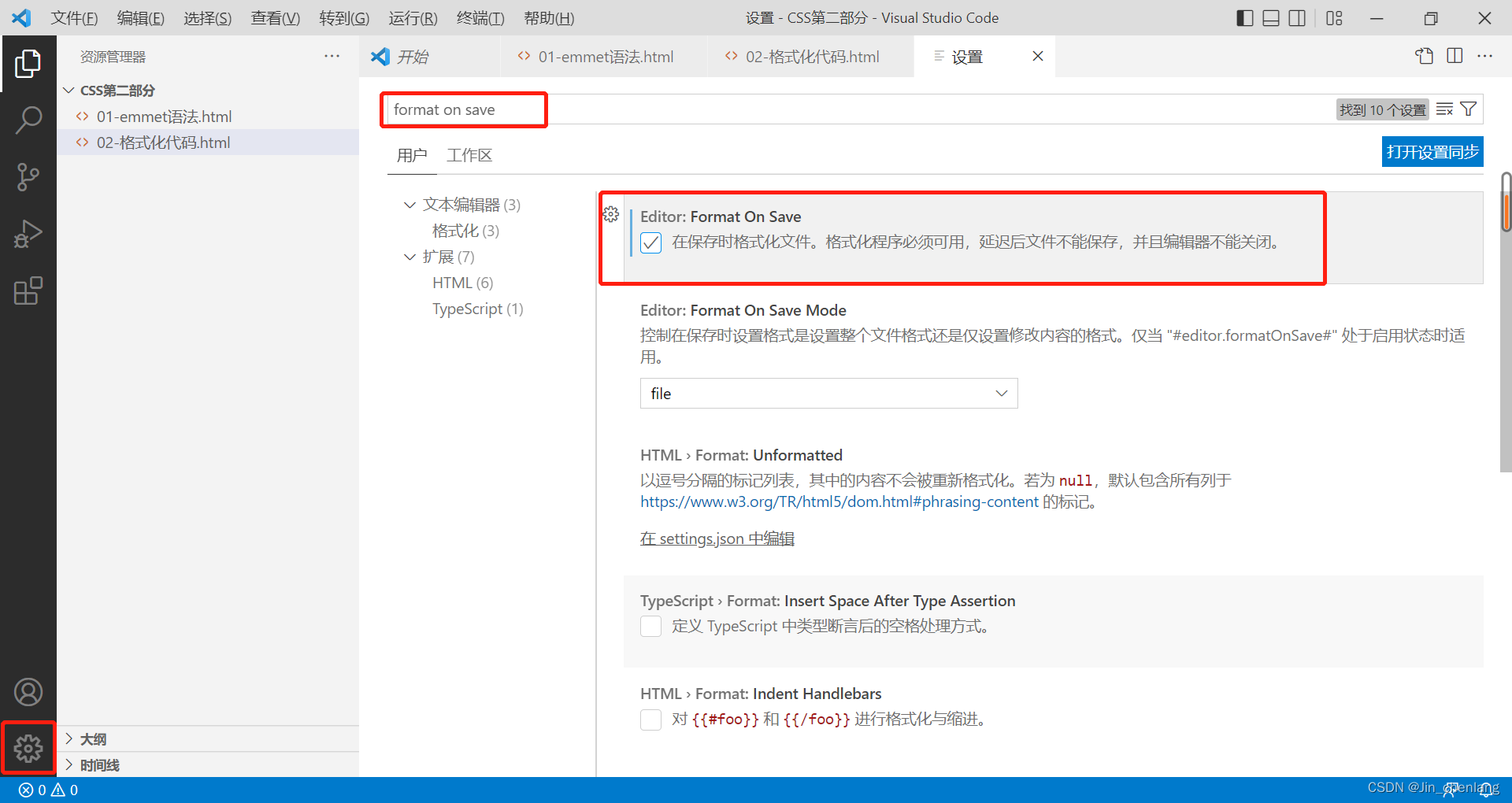Image resolution: width=1512 pixels, height=803 pixels.
Task: Open the Source Control view
Action: point(28,177)
